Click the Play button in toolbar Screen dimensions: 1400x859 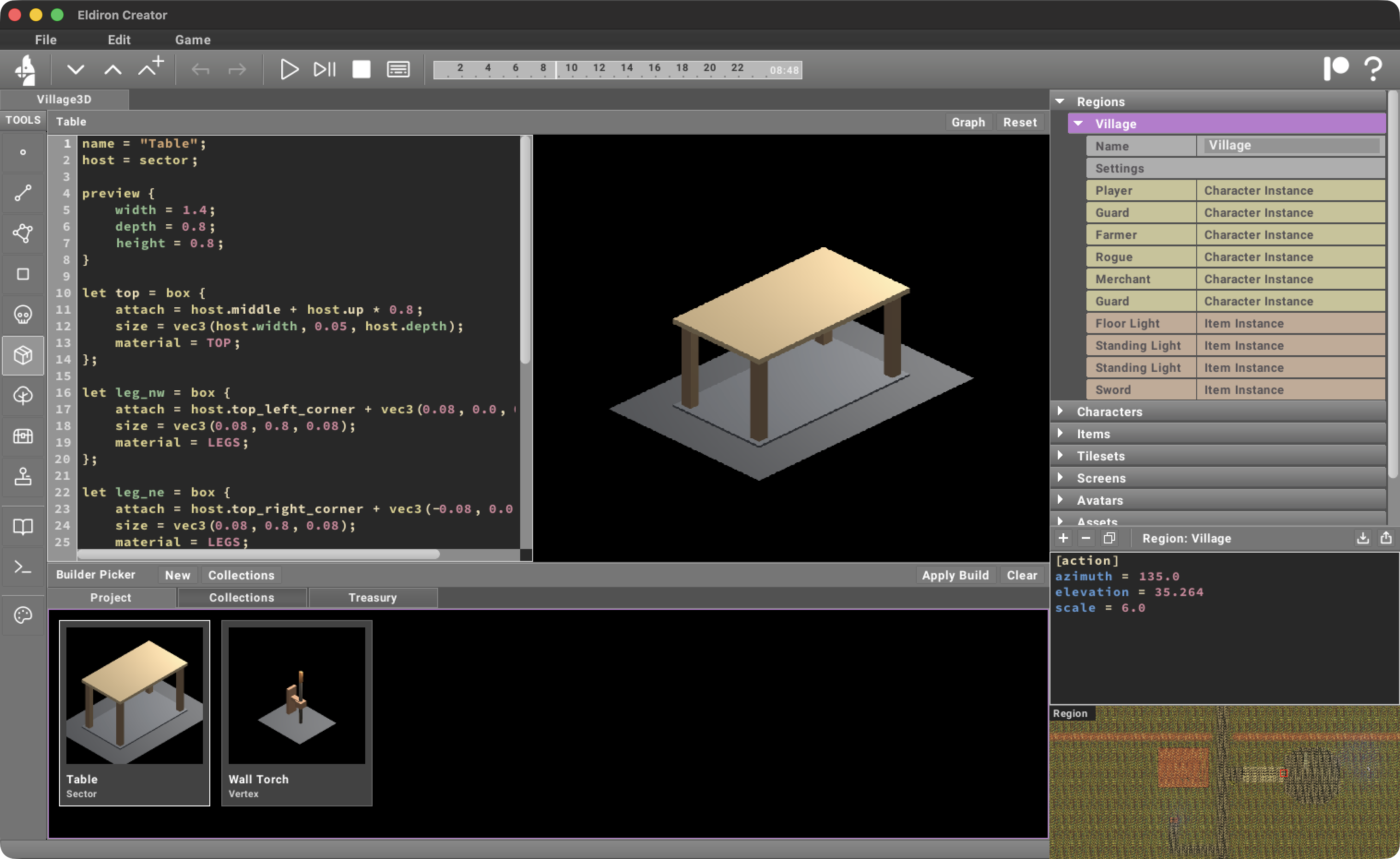tap(289, 69)
